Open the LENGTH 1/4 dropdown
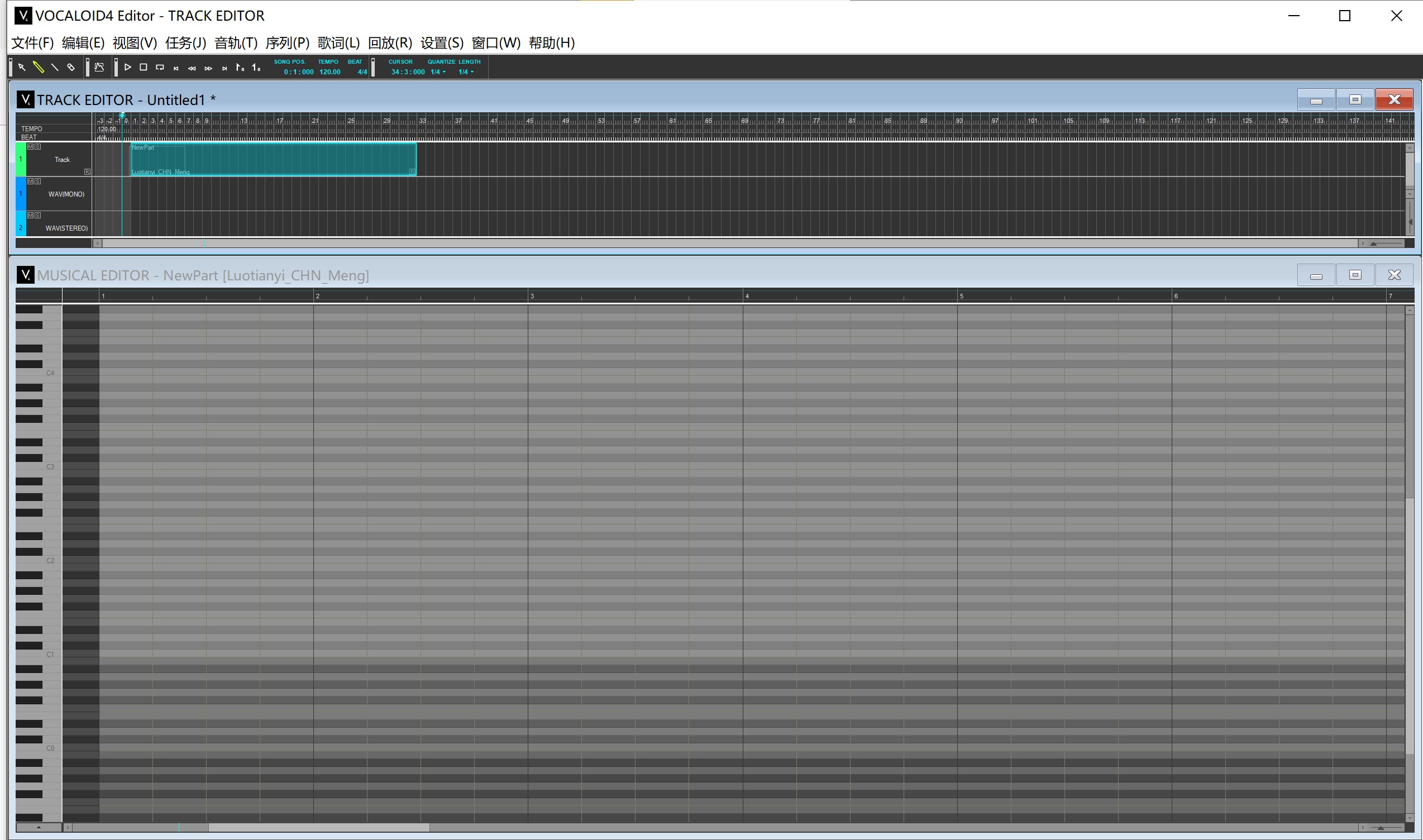The width and height of the screenshot is (1423, 840). 466,72
